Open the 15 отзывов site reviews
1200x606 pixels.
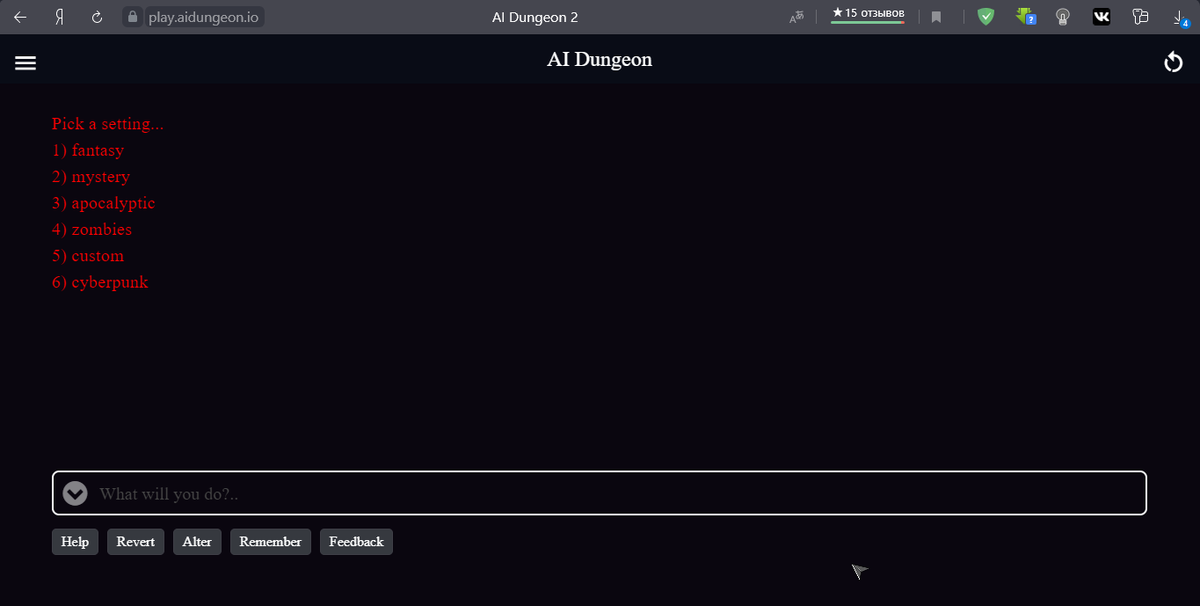(x=868, y=14)
